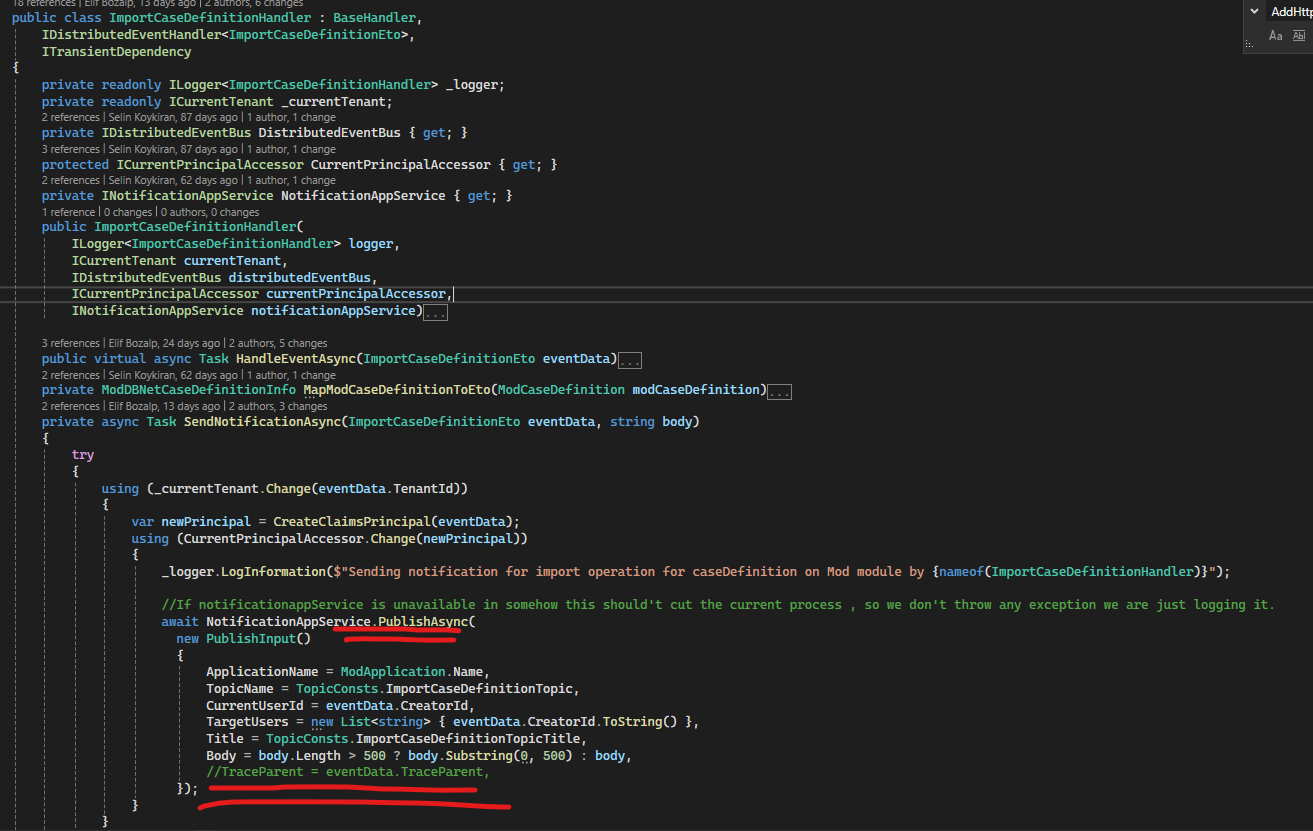1313x831 pixels.
Task: Click the PublishAsync method call
Action: (423, 621)
